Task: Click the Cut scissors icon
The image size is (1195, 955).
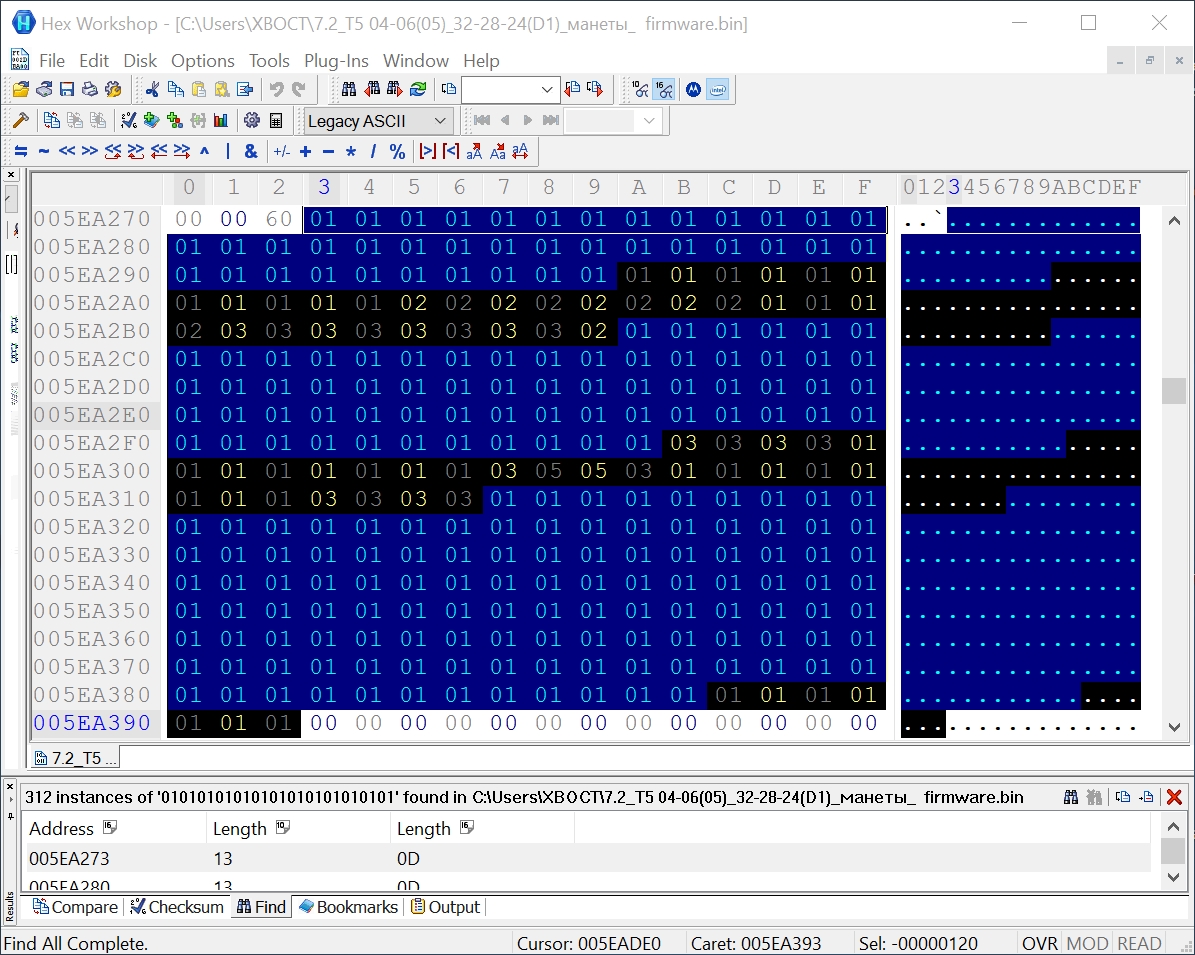Action: 152,90
